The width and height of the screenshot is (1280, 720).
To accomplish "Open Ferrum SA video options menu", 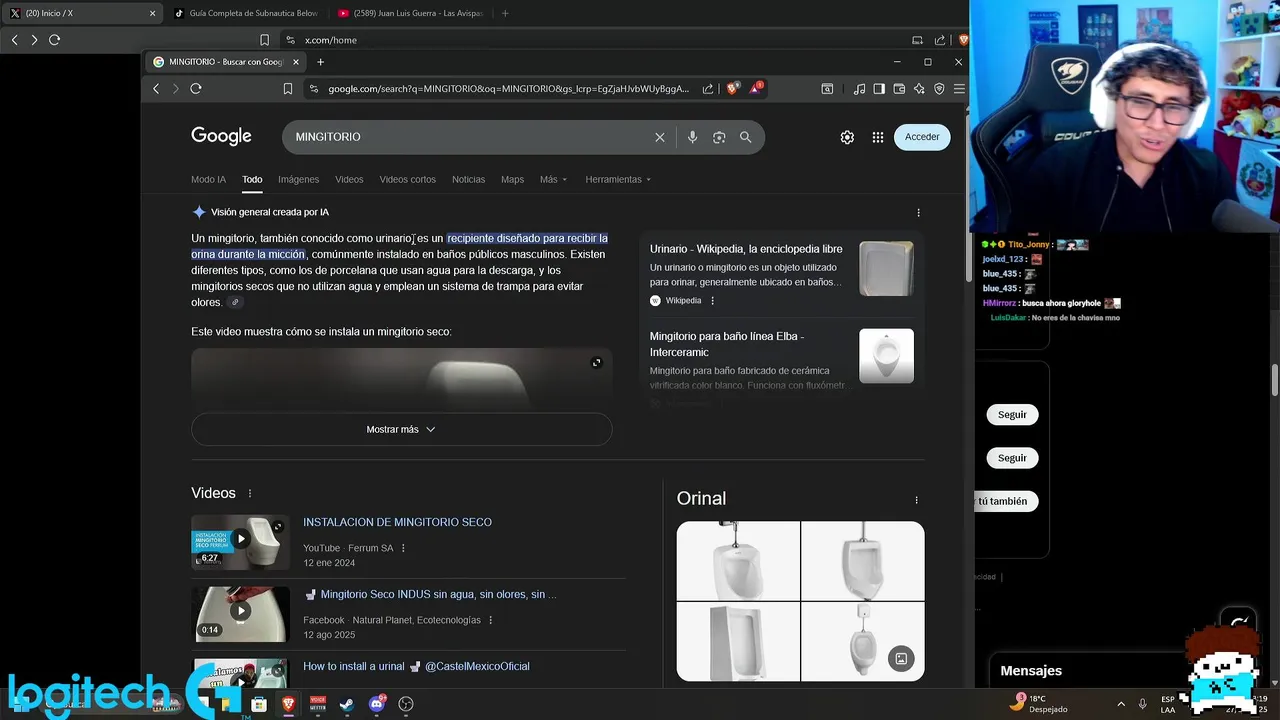I will [x=403, y=548].
